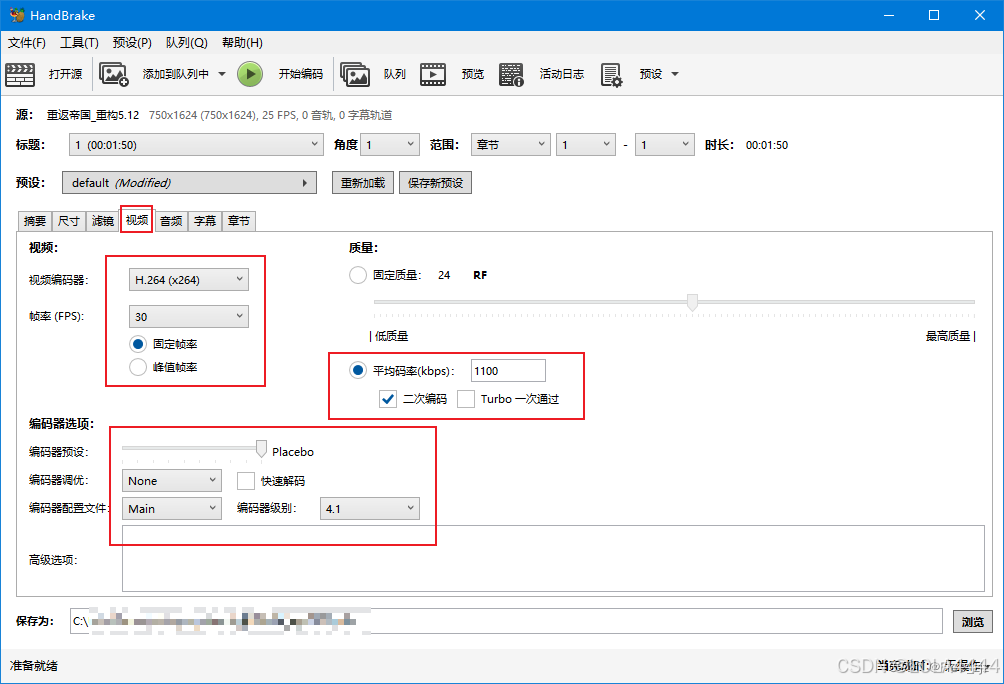The image size is (1004, 684).
Task: Click the 开始编码 start encode label
Action: pyautogui.click(x=300, y=74)
